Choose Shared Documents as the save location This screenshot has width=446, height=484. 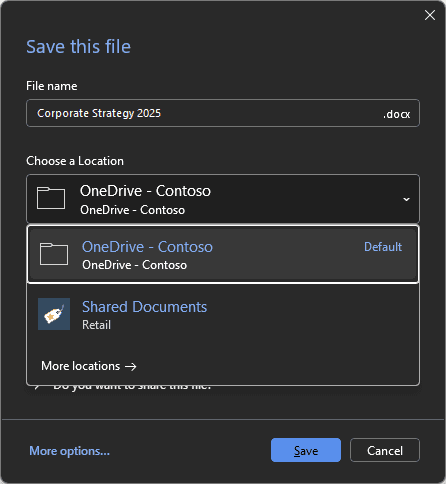pyautogui.click(x=223, y=314)
